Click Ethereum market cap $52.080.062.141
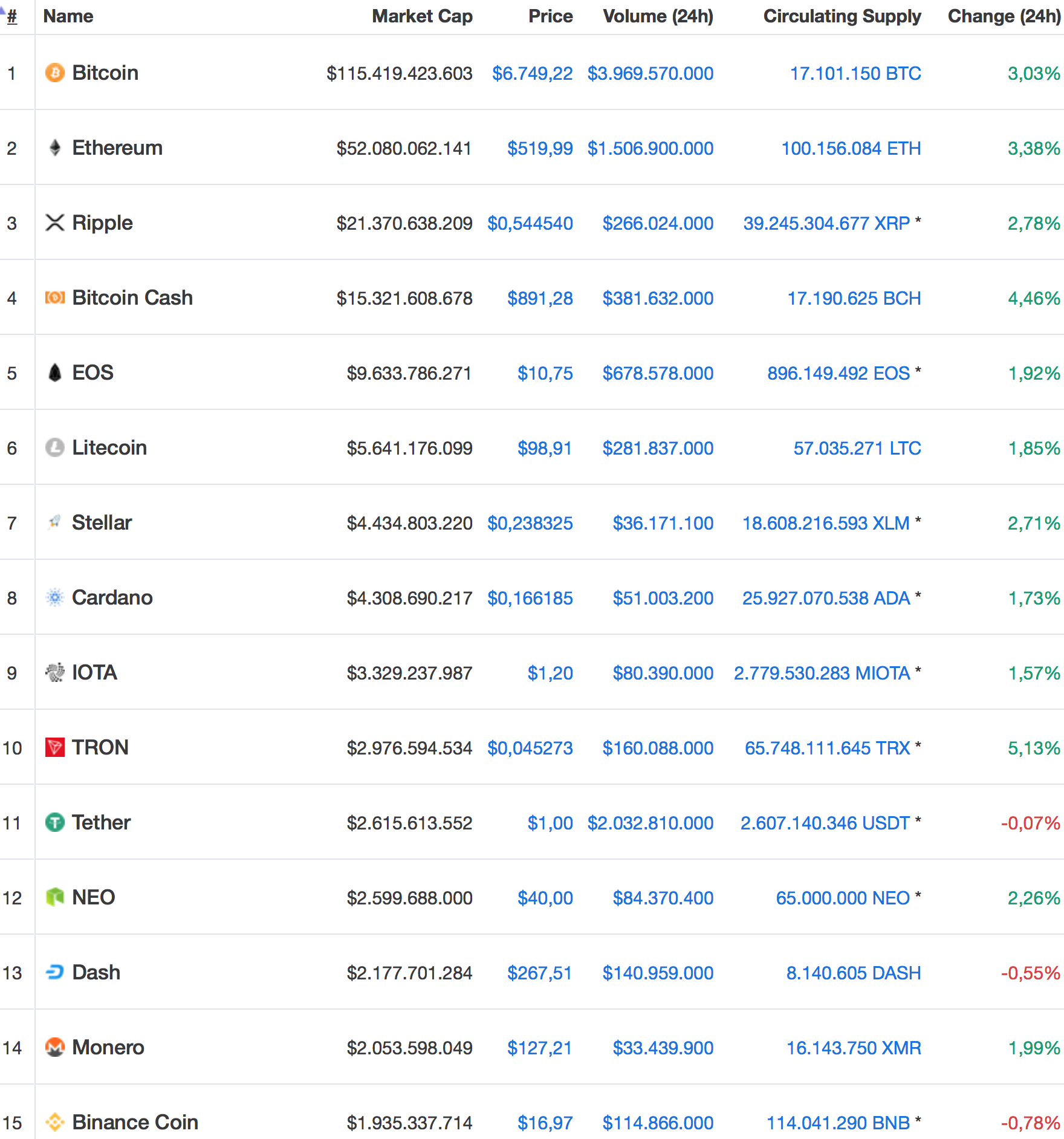The width and height of the screenshot is (1064, 1139). click(404, 149)
